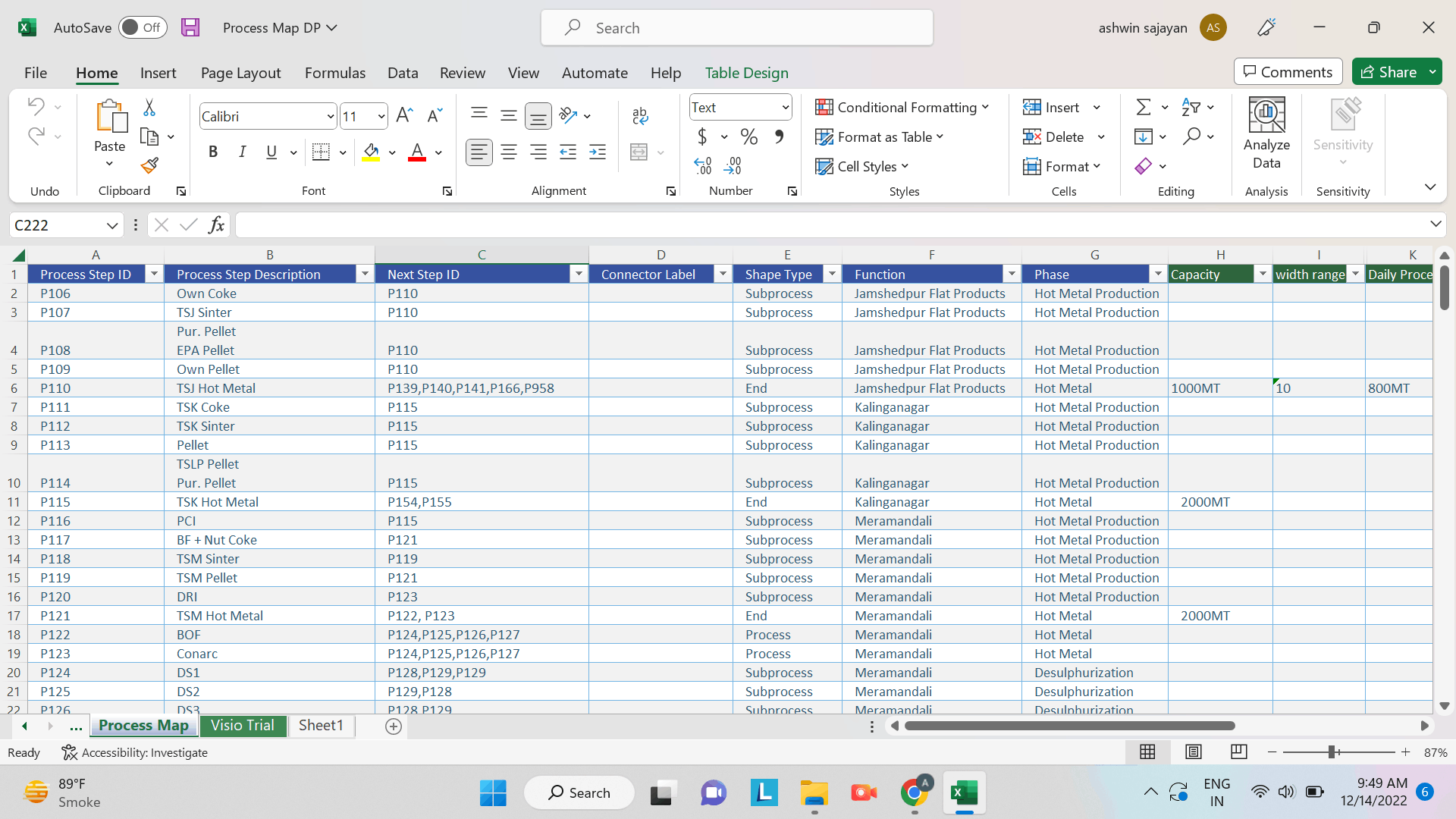The width and height of the screenshot is (1456, 819).
Task: Increase font size with the large A icon
Action: (x=404, y=115)
